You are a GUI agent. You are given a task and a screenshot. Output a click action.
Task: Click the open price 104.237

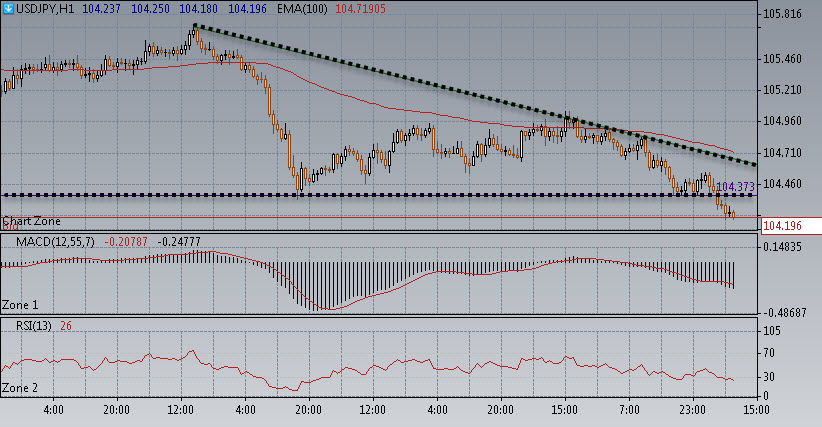[x=101, y=9]
